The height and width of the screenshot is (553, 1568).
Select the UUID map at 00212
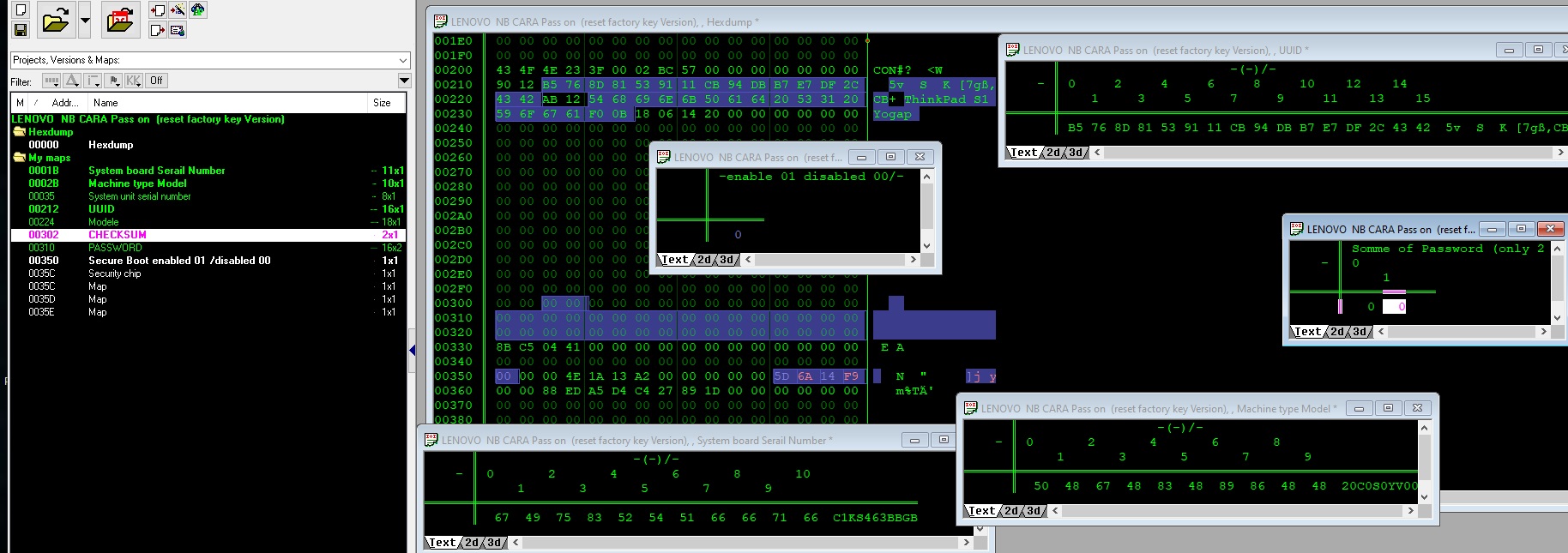pos(208,209)
